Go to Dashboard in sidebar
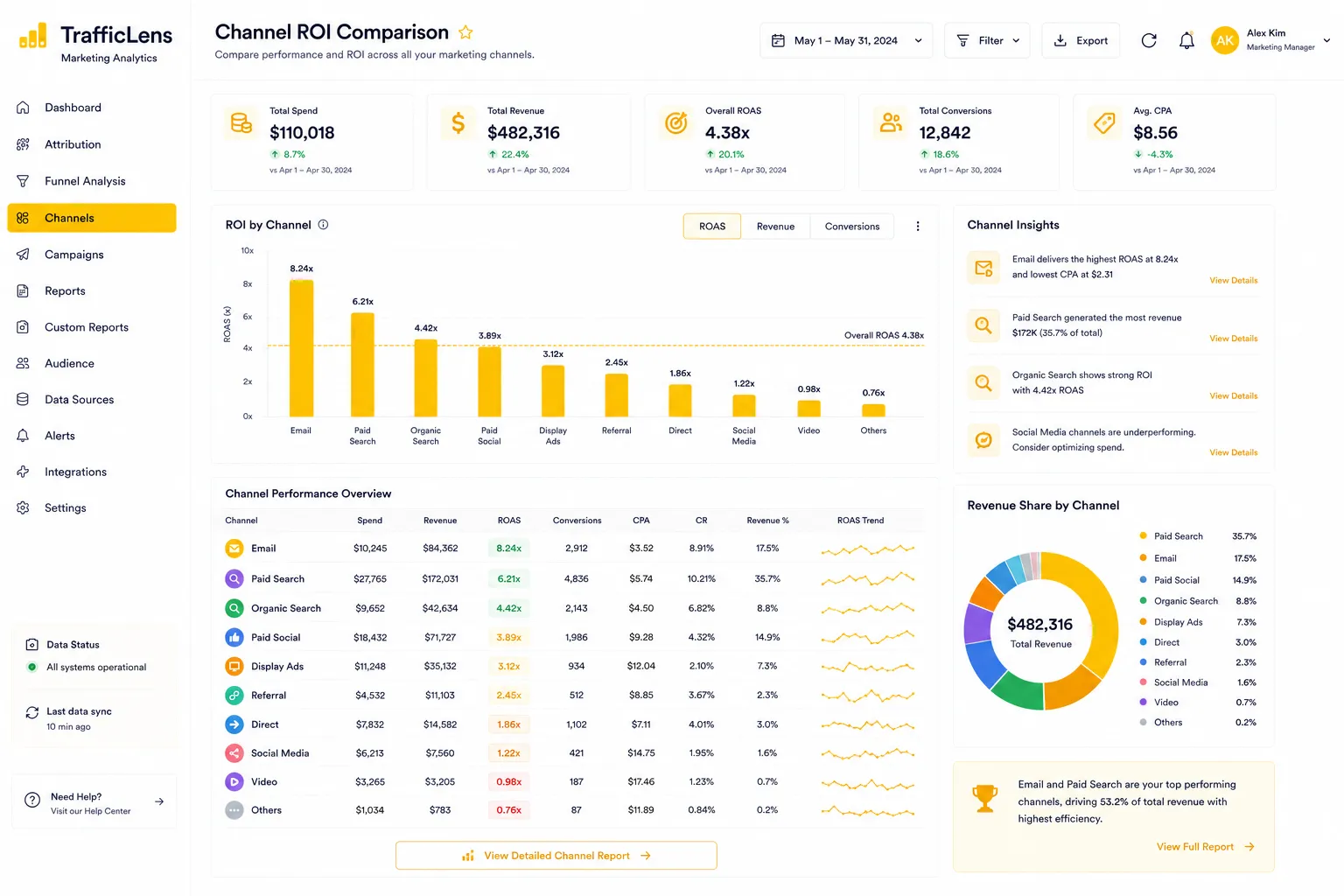1344x896 pixels. click(x=92, y=108)
